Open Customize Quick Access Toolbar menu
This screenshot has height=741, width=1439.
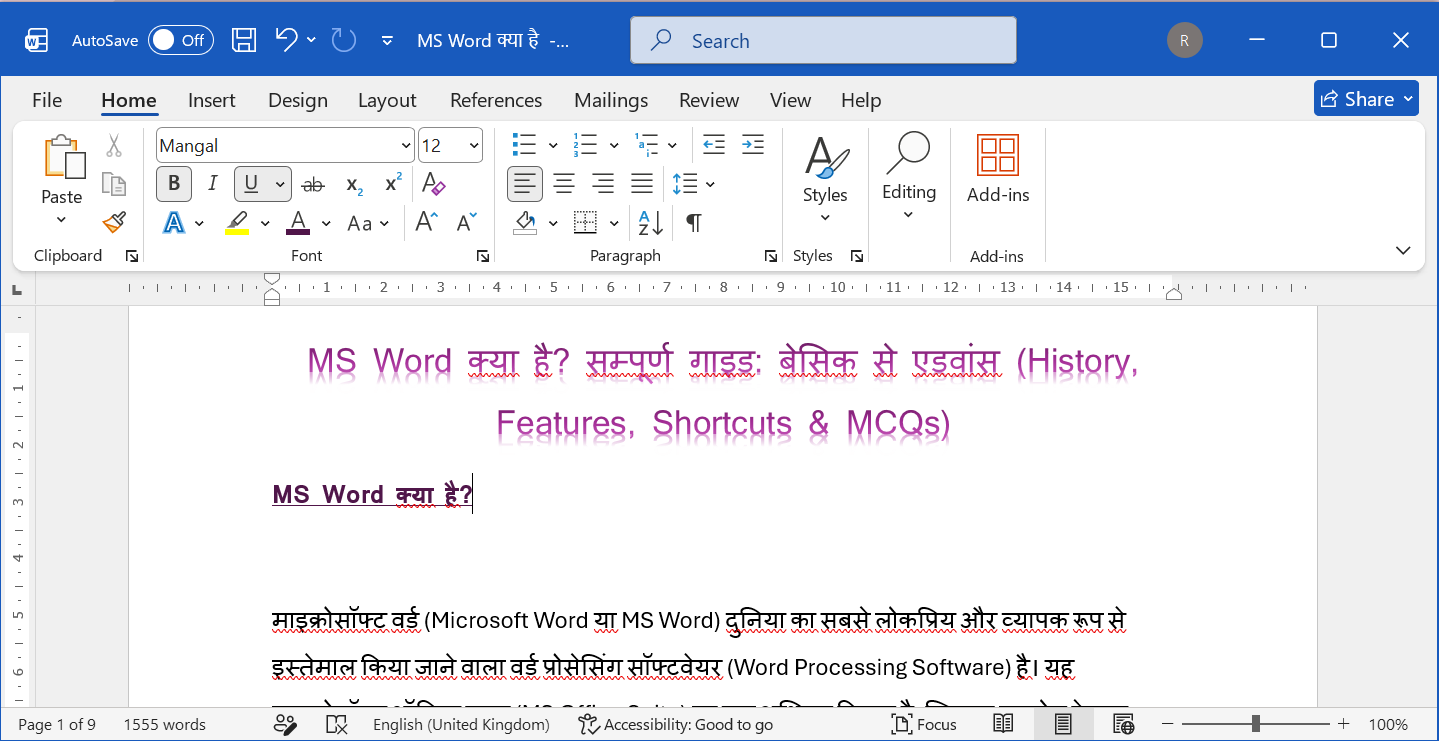pos(387,41)
